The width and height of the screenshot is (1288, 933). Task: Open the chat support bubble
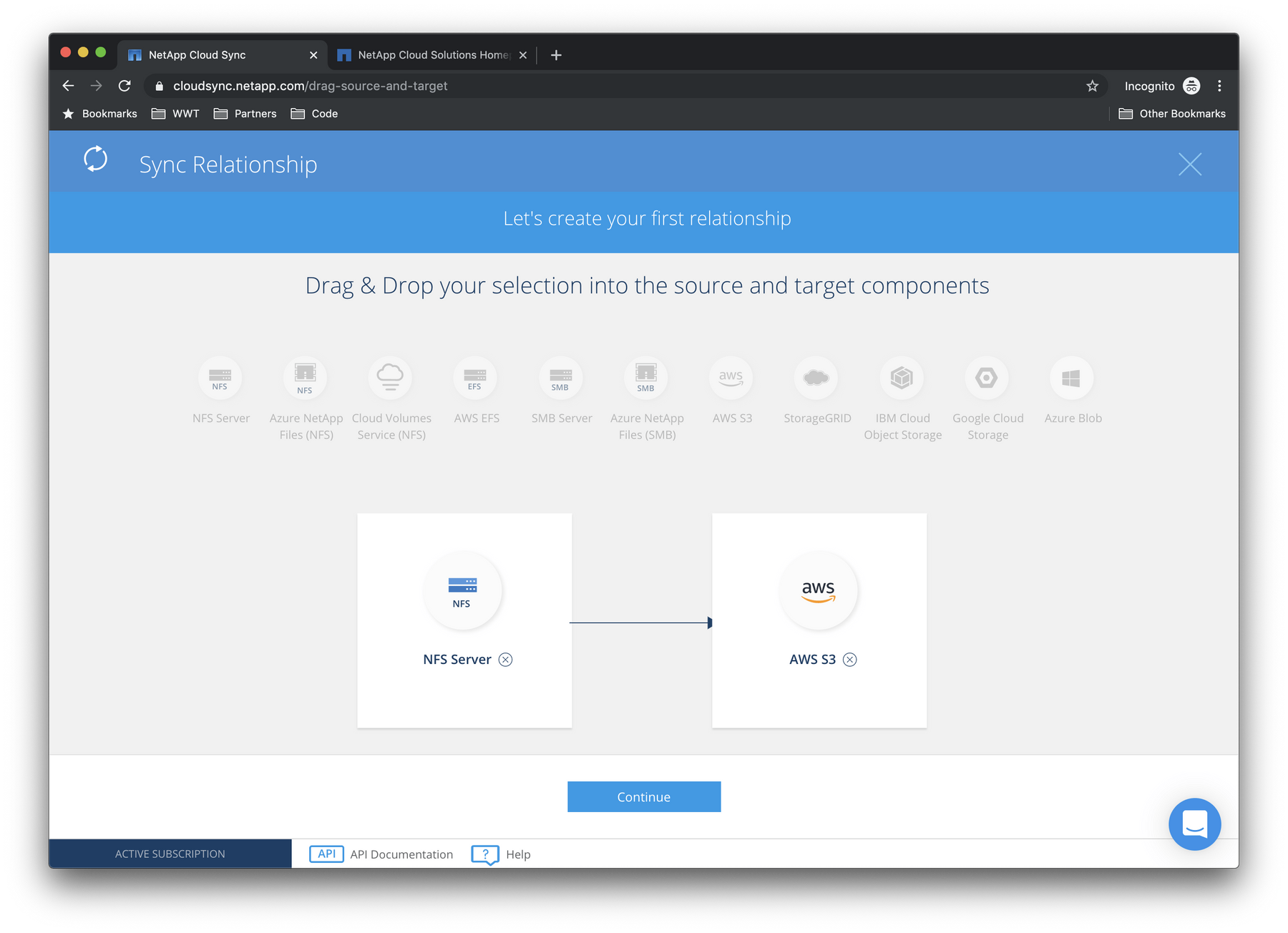click(1194, 824)
